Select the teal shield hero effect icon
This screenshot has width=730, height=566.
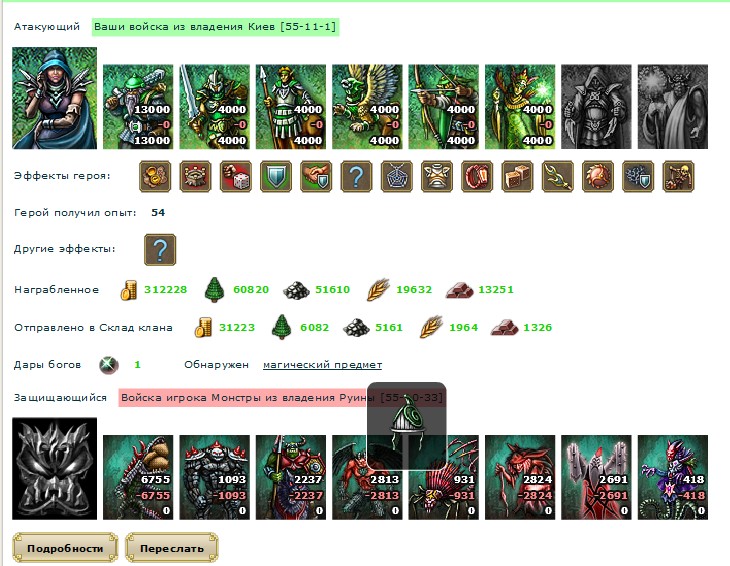pos(276,176)
